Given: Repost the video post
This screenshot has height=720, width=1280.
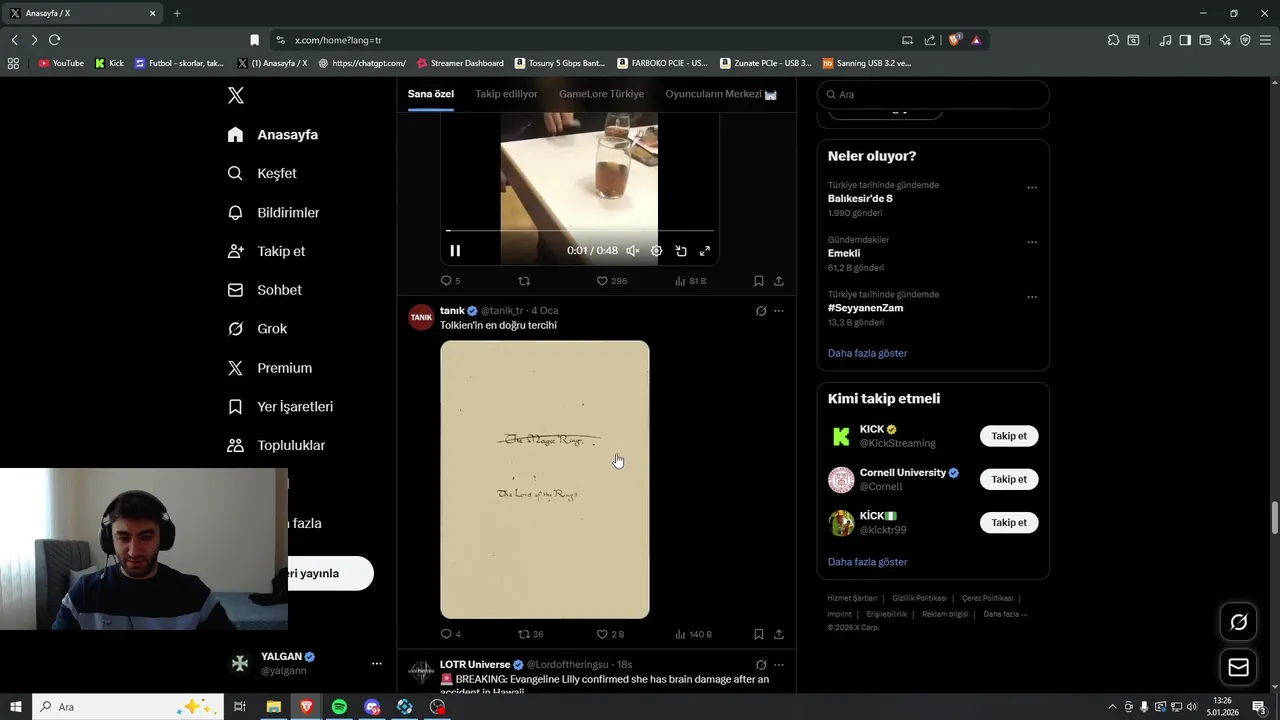Looking at the screenshot, I should tap(524, 281).
